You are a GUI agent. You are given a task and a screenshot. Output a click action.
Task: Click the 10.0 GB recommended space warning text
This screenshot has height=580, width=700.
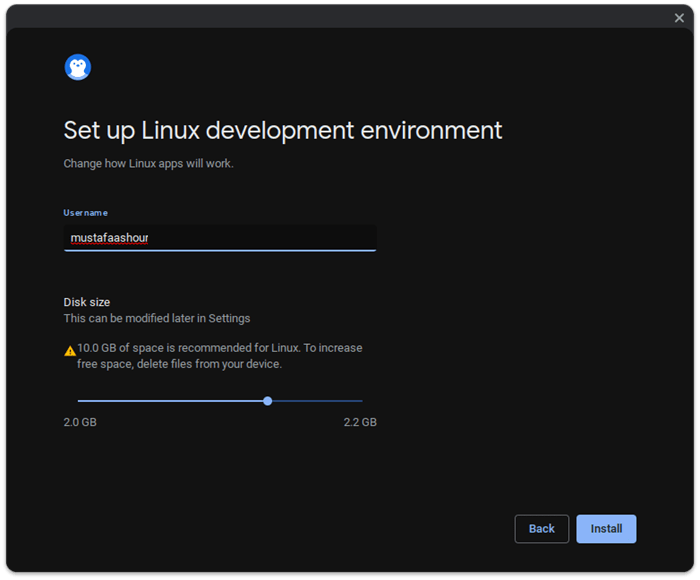pyautogui.click(x=220, y=356)
